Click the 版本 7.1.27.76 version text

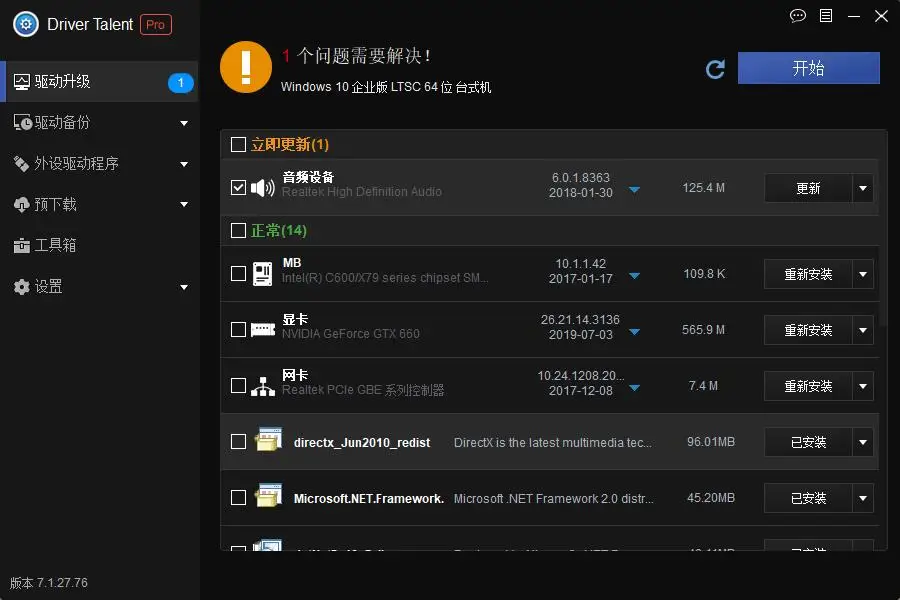click(x=49, y=583)
